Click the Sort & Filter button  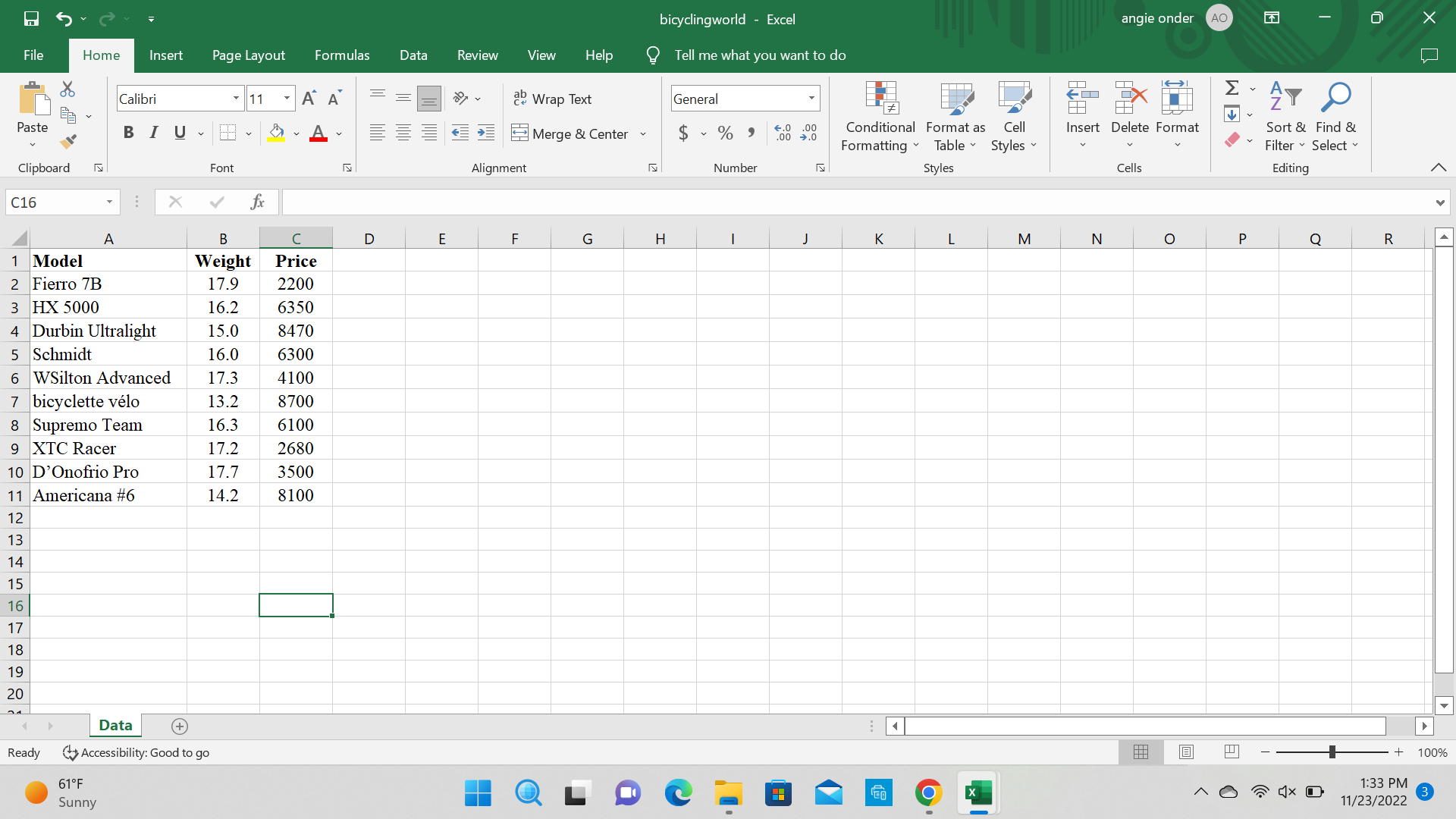pos(1285,118)
